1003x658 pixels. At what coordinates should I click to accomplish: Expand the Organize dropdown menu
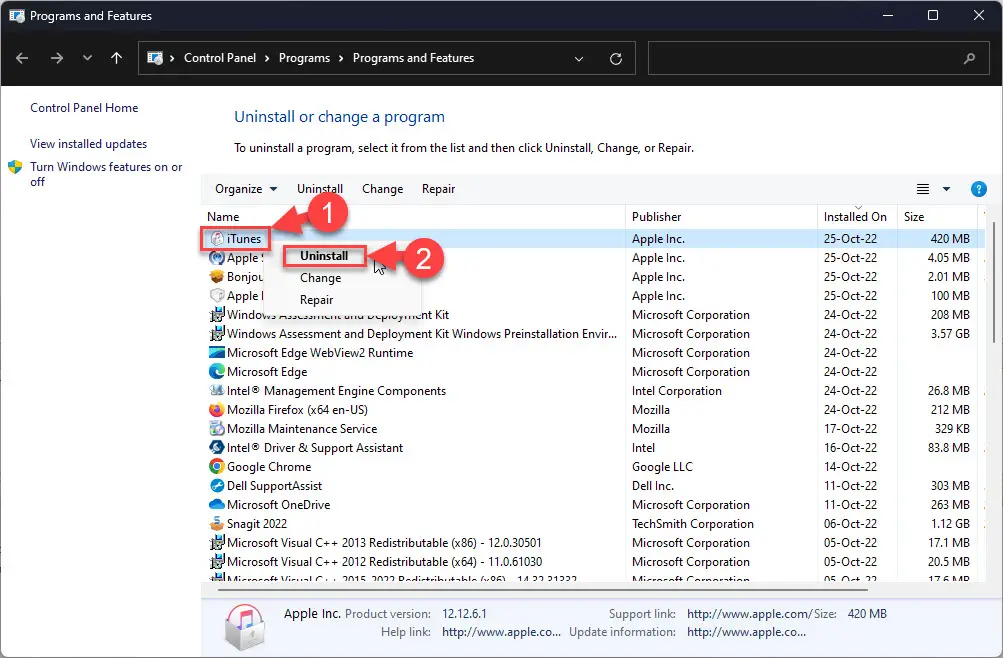245,189
